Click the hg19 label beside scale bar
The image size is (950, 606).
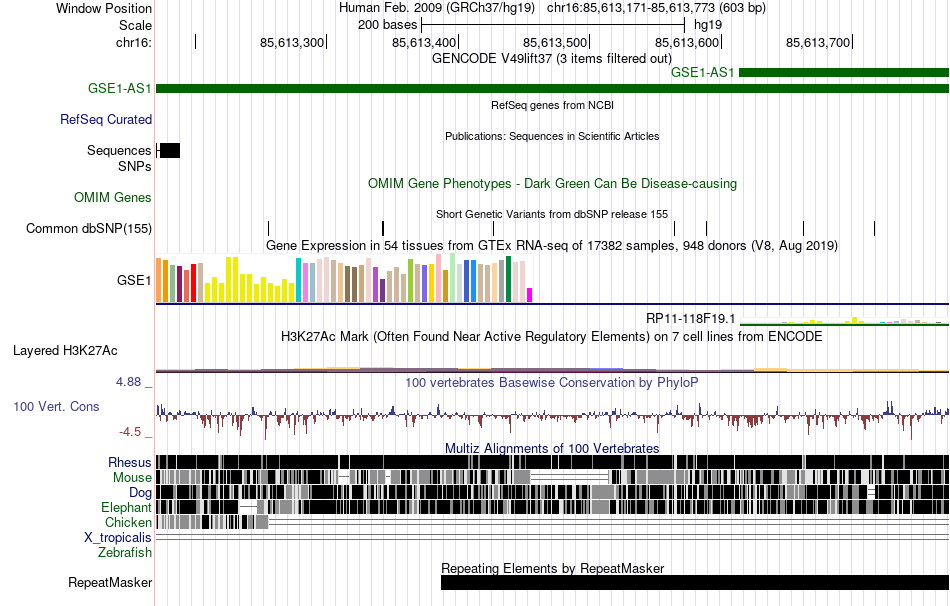click(708, 25)
